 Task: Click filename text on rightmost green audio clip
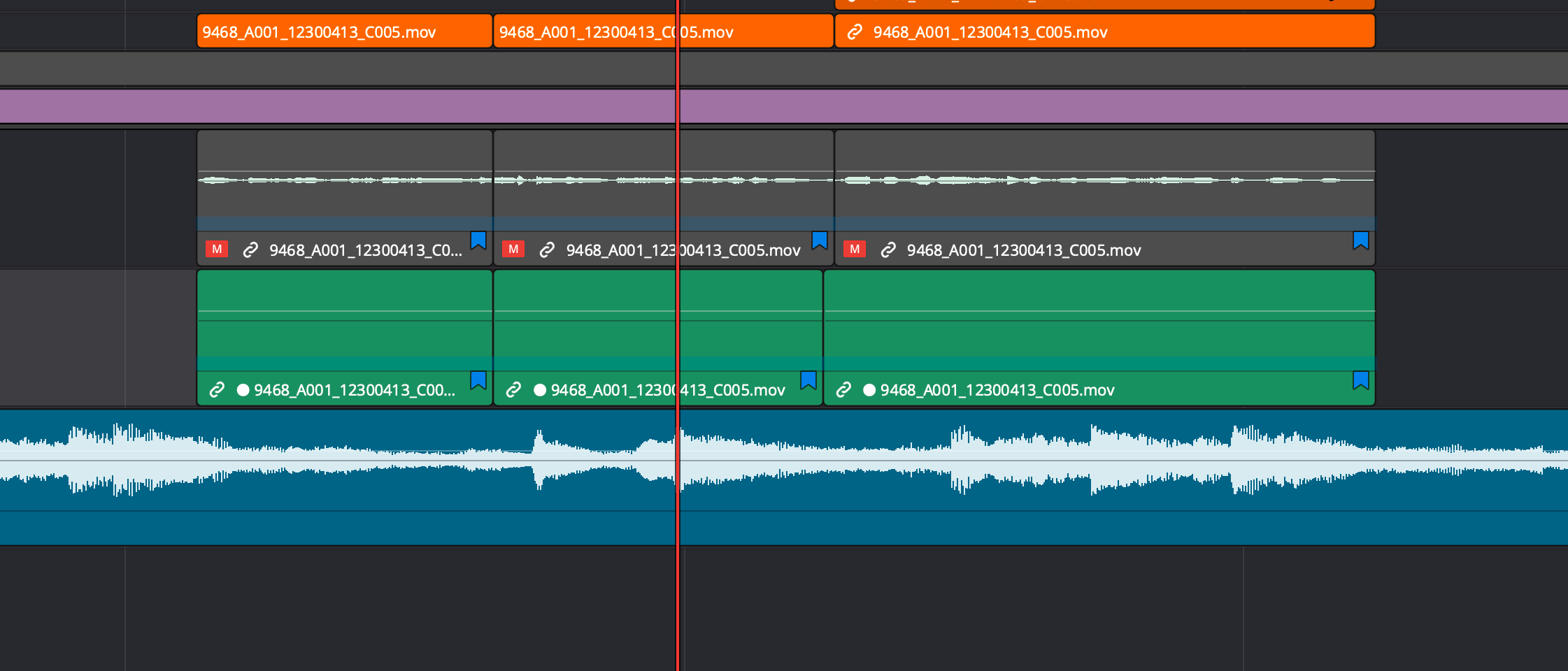coord(997,390)
